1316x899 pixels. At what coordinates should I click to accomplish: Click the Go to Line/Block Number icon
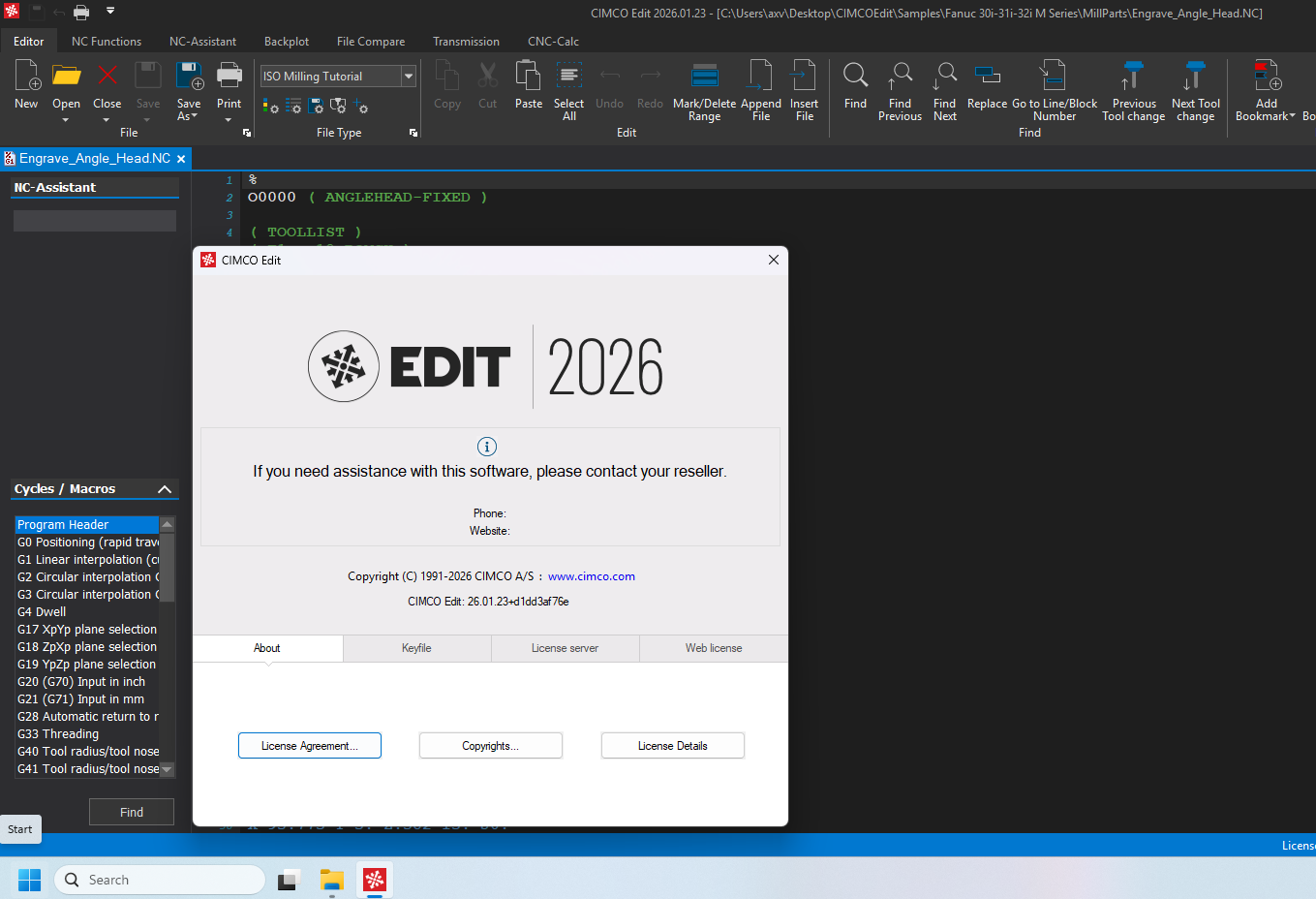1054,77
